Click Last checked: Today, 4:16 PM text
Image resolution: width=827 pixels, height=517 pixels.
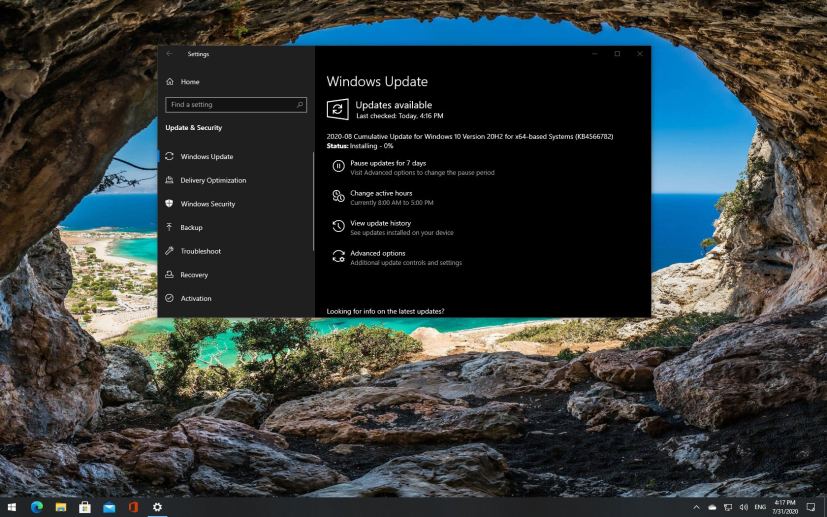pyautogui.click(x=399, y=116)
